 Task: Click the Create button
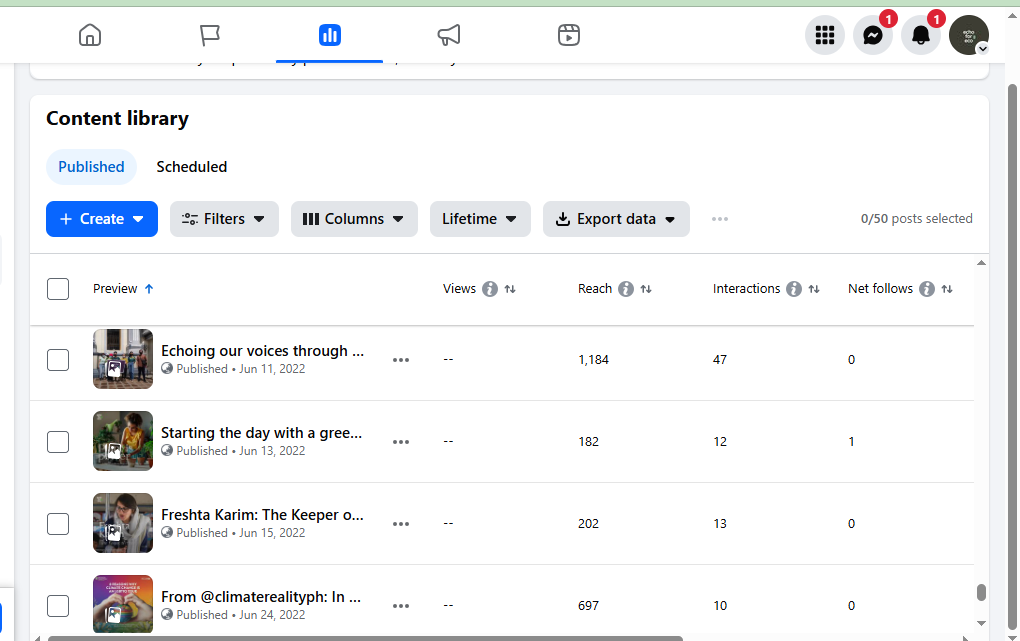tap(102, 219)
